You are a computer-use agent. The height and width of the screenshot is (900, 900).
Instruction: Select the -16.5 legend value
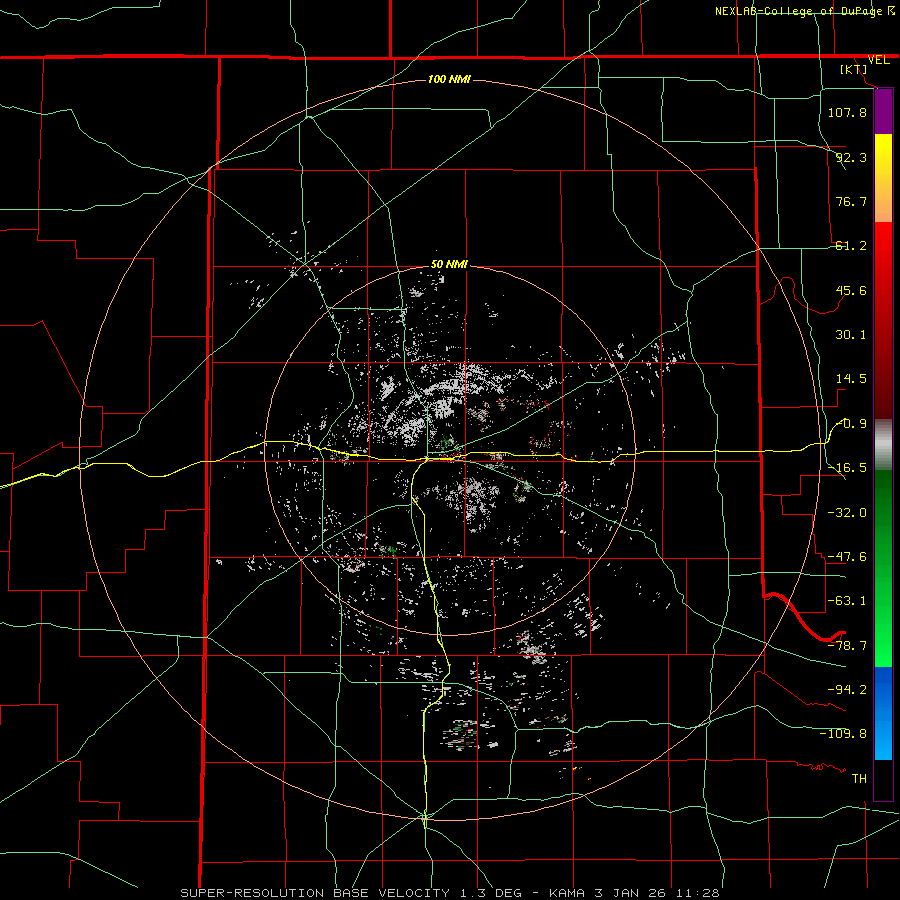[x=847, y=468]
